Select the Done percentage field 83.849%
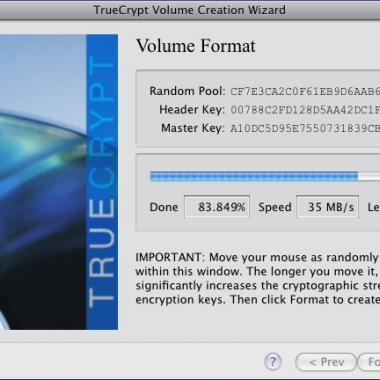Screen dimensions: 380x380 tap(217, 207)
